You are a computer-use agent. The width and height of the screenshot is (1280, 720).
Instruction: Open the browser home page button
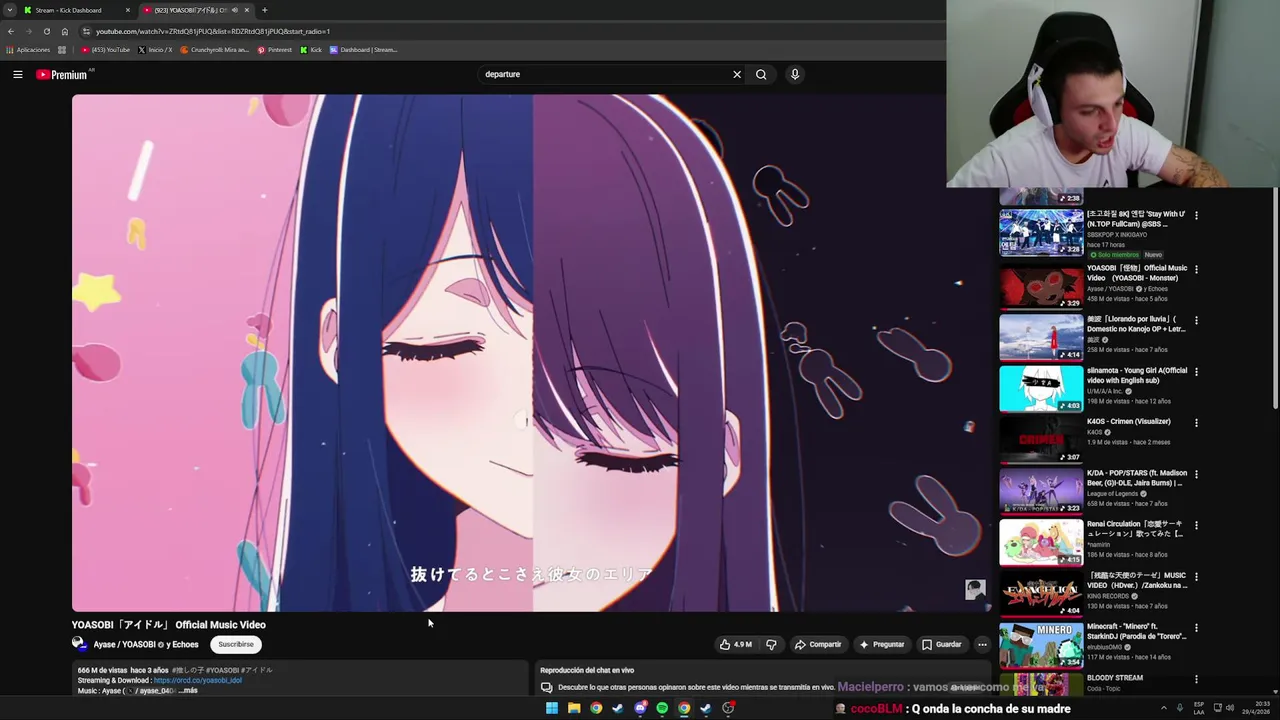click(64, 31)
